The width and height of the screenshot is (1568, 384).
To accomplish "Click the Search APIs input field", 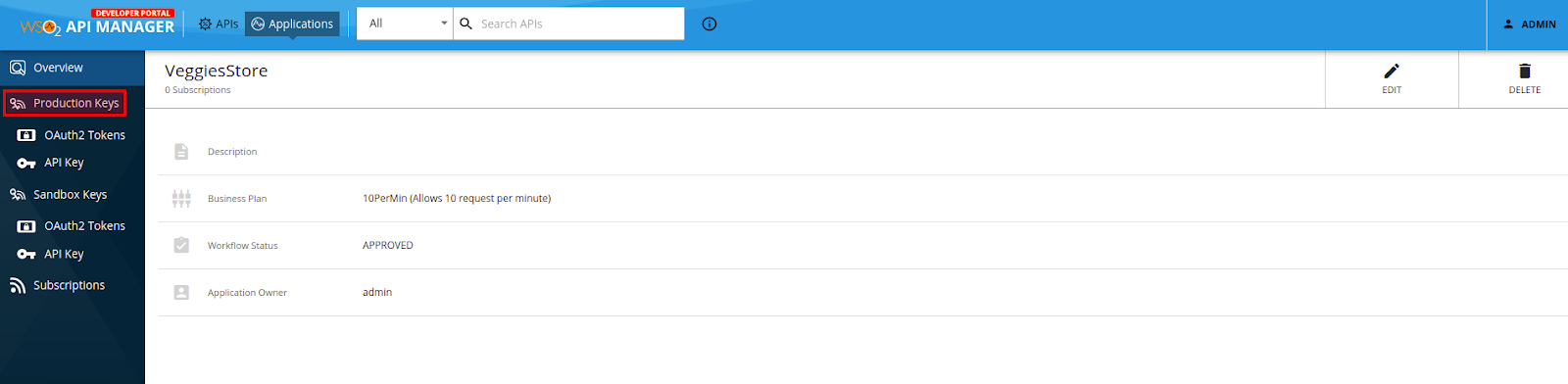I will [x=578, y=24].
